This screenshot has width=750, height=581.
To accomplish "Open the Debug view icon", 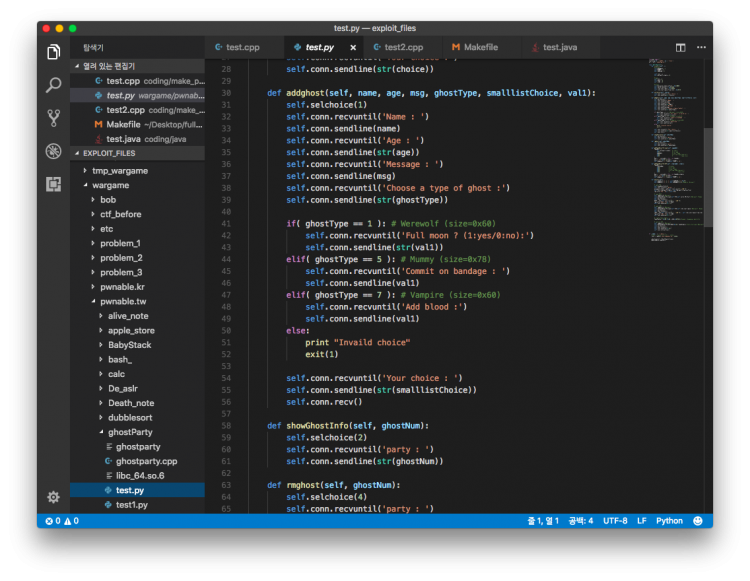I will click(54, 151).
